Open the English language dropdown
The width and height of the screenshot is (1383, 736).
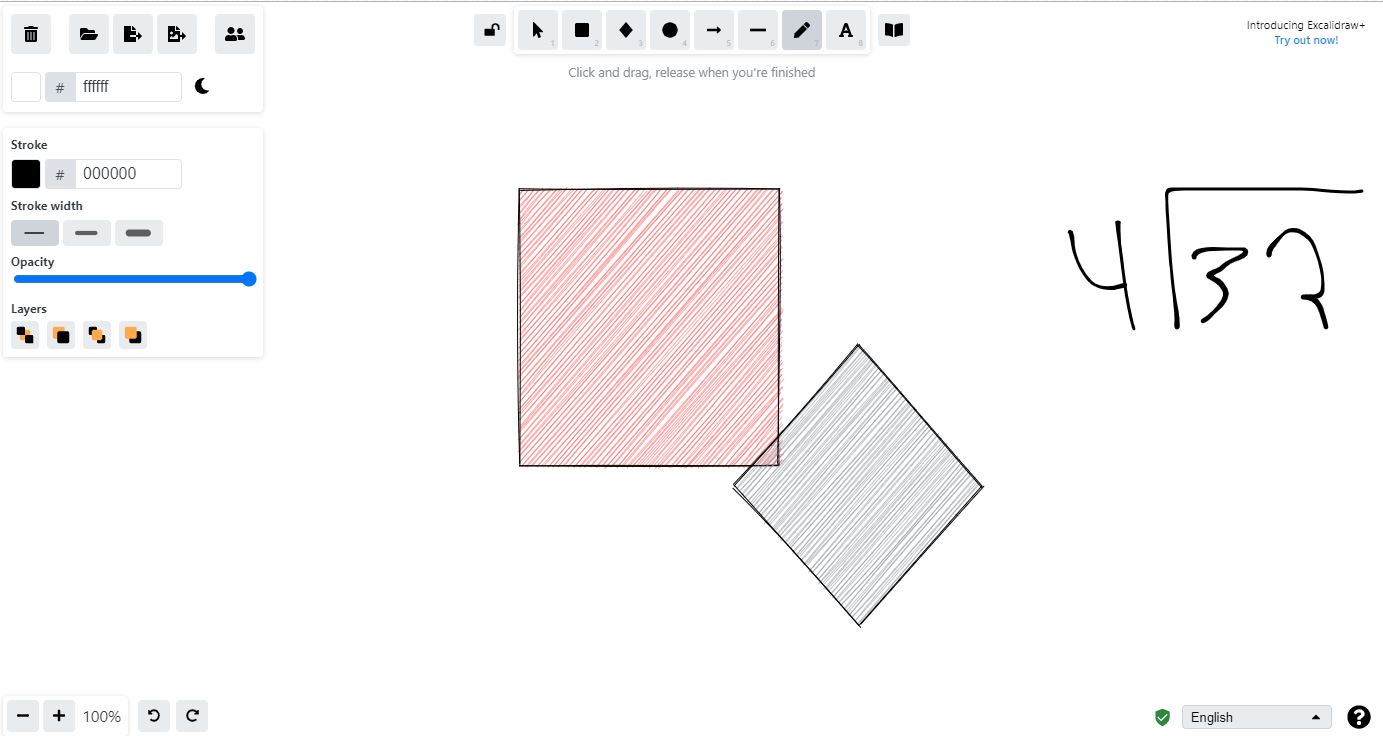tap(1256, 716)
